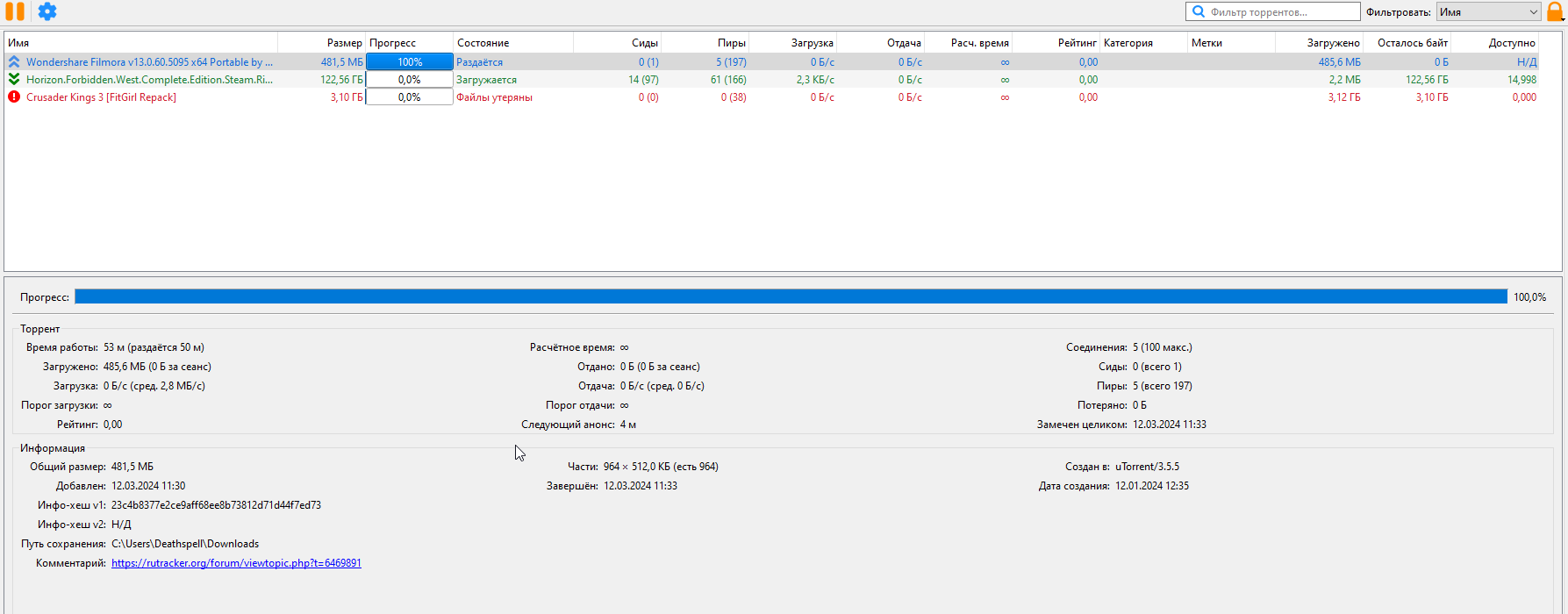
Task: Click the 61 (166) peers cell
Action: [728, 79]
